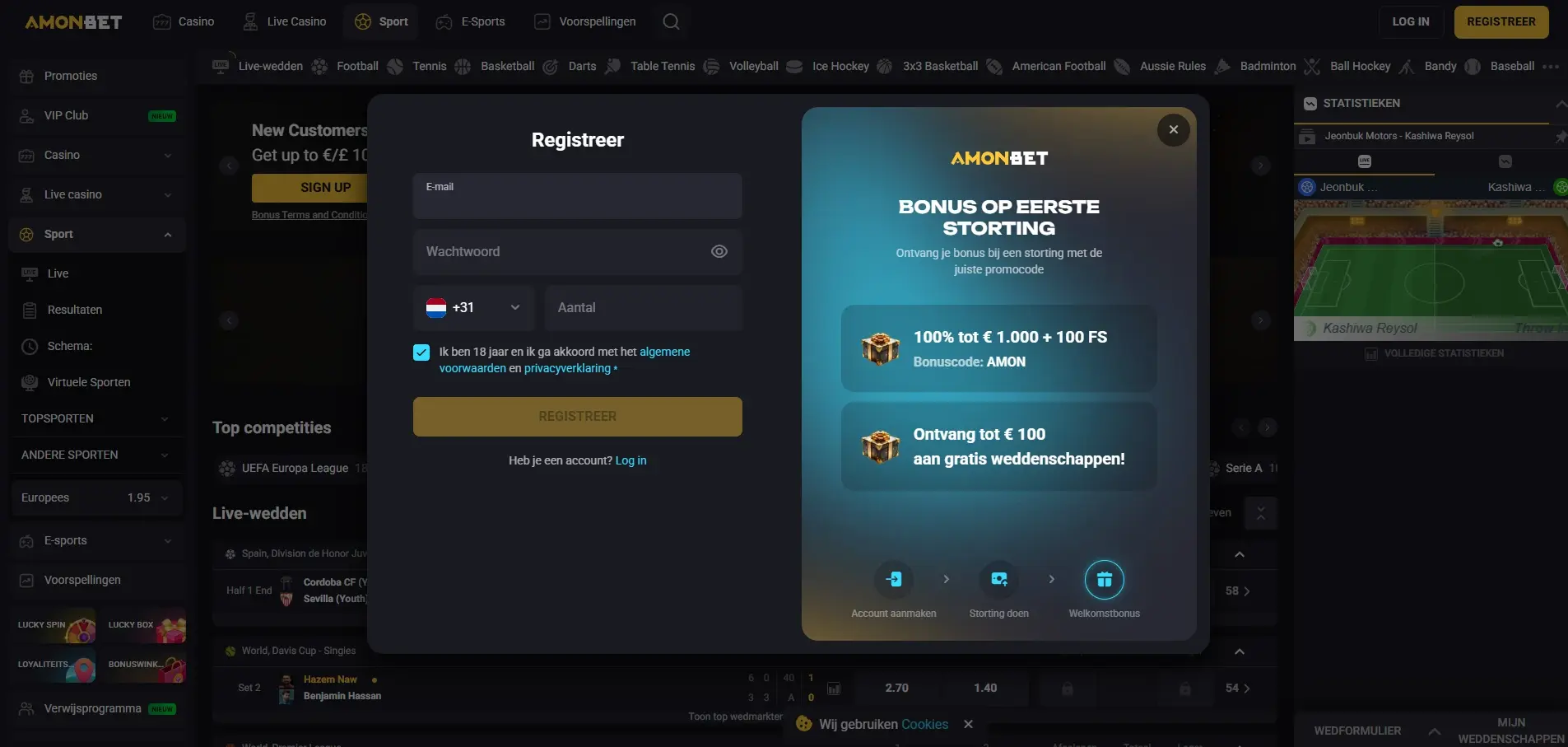Collapse the STATISTIEKEN panel chevron
The image size is (1568, 747).
(1560, 104)
